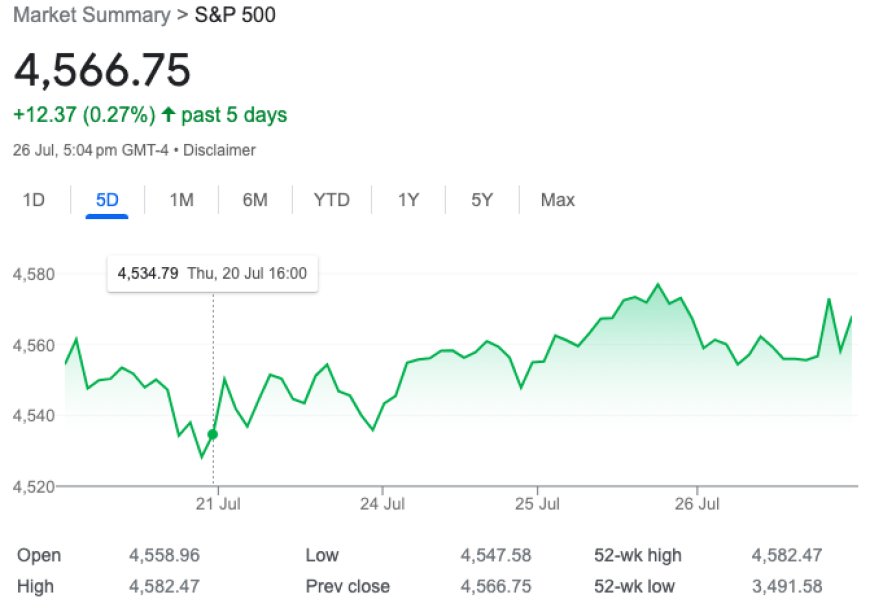The height and width of the screenshot is (612, 870).
Task: Select the 5D time range tab
Action: tap(107, 199)
